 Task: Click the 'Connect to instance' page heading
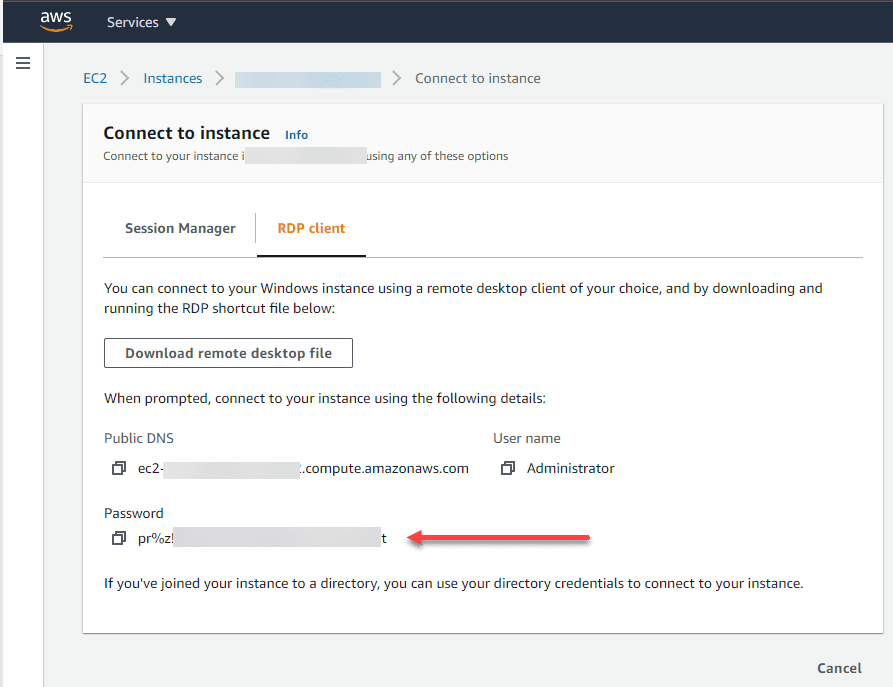point(187,133)
